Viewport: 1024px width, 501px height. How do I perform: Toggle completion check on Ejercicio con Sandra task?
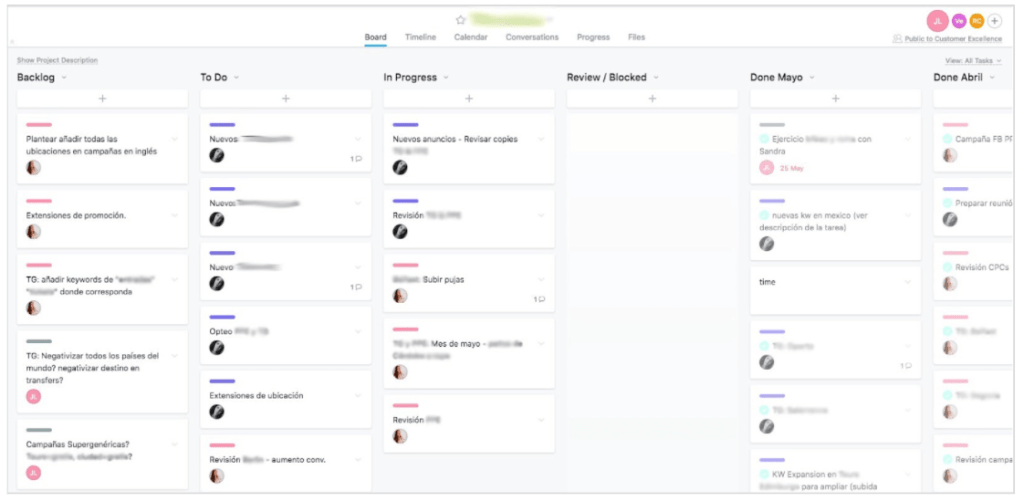(764, 139)
